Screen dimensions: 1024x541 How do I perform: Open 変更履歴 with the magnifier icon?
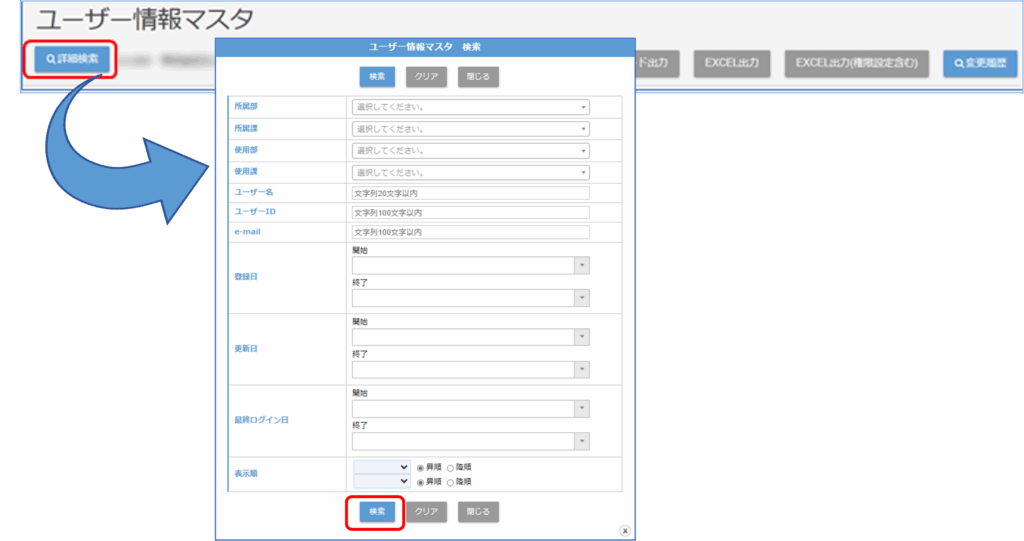pyautogui.click(x=979, y=64)
